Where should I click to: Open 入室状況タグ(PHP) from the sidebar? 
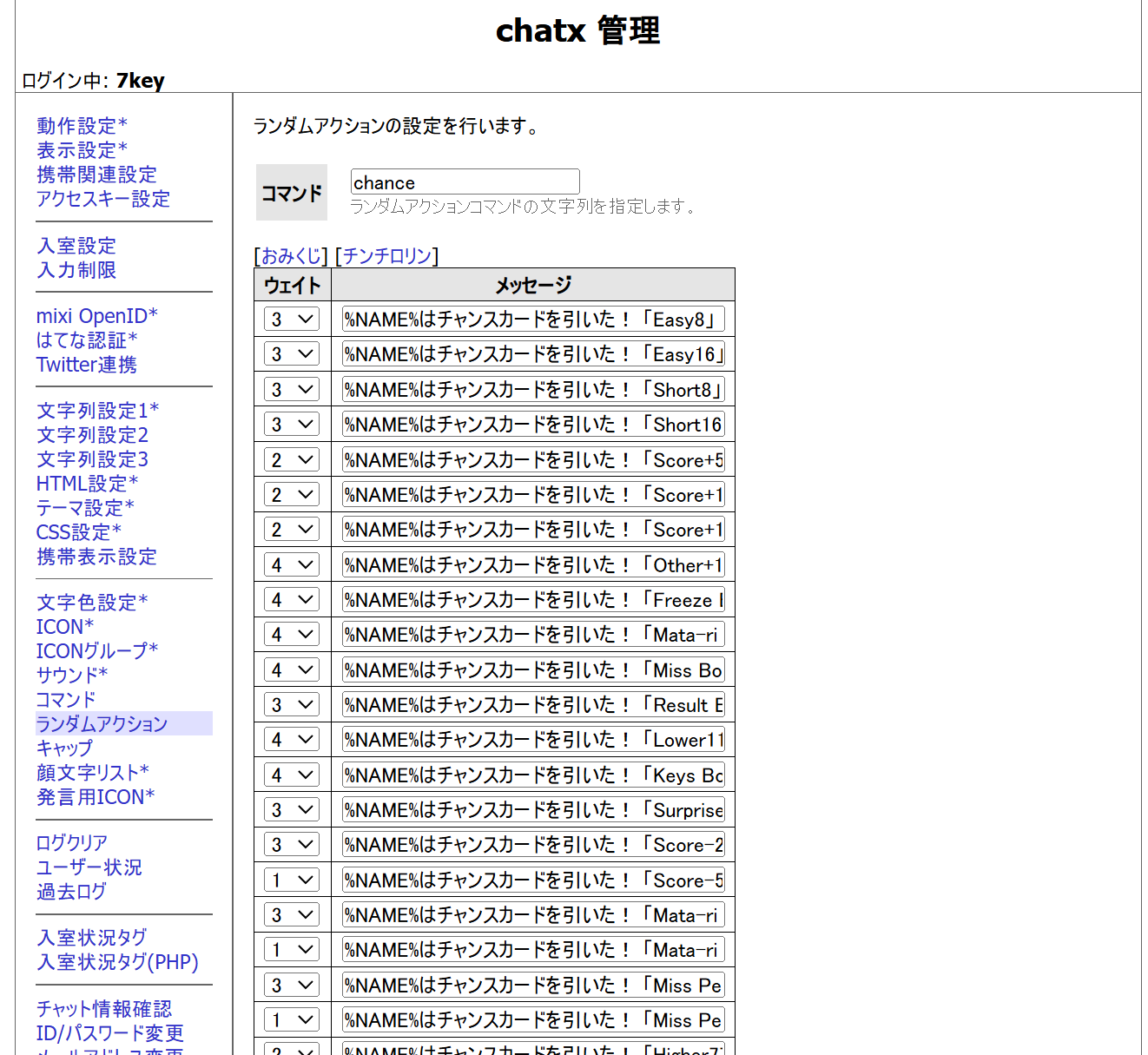point(117,962)
